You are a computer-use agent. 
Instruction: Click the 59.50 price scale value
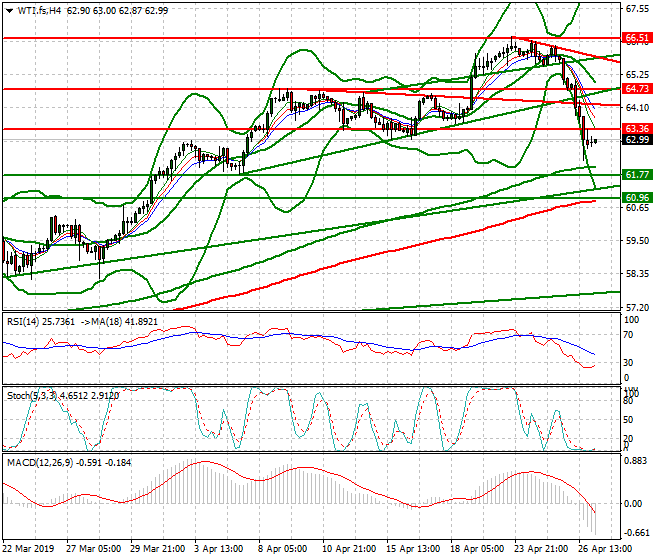(x=637, y=241)
